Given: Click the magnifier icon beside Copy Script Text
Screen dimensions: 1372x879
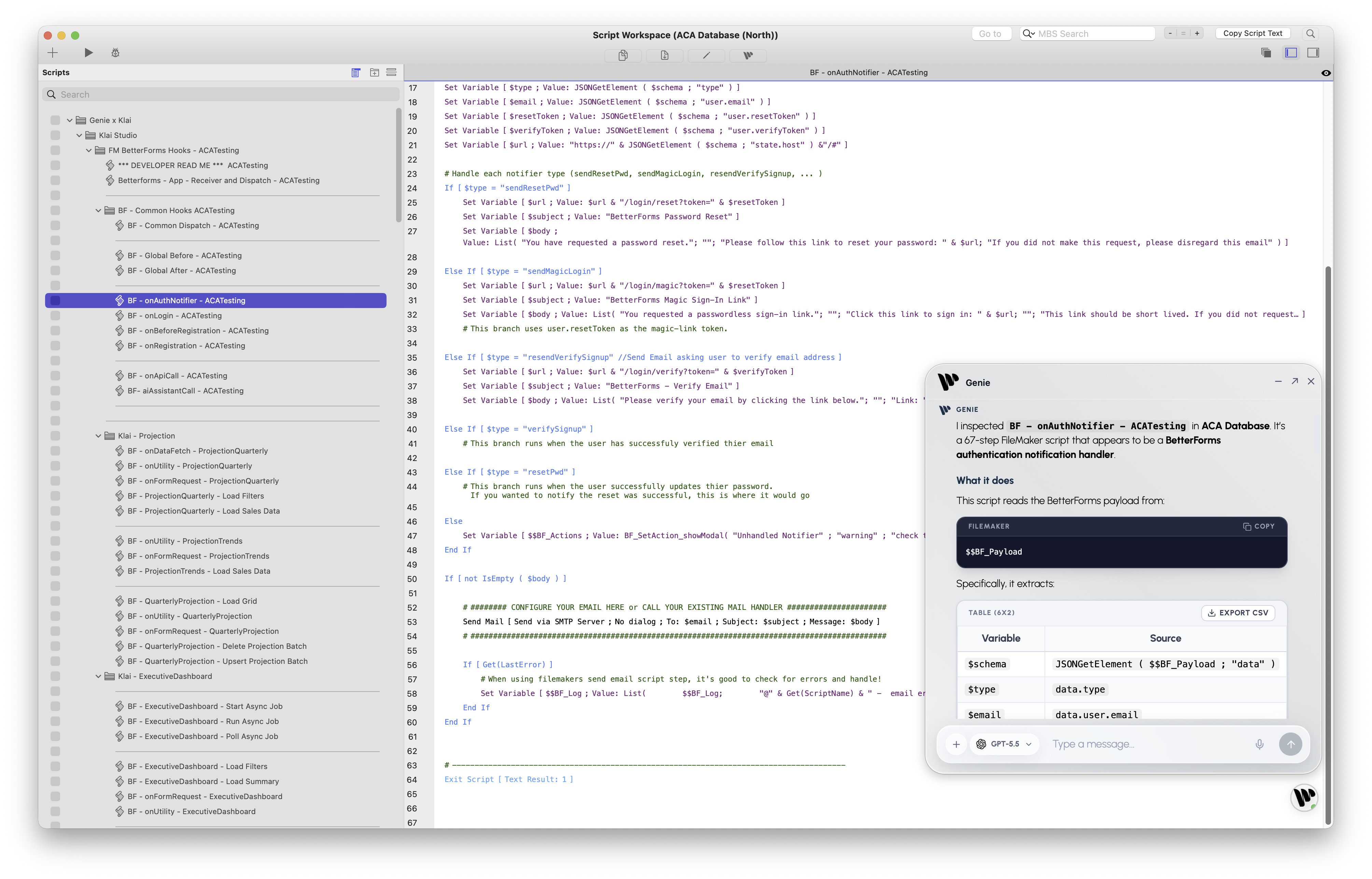Looking at the screenshot, I should 1310,34.
